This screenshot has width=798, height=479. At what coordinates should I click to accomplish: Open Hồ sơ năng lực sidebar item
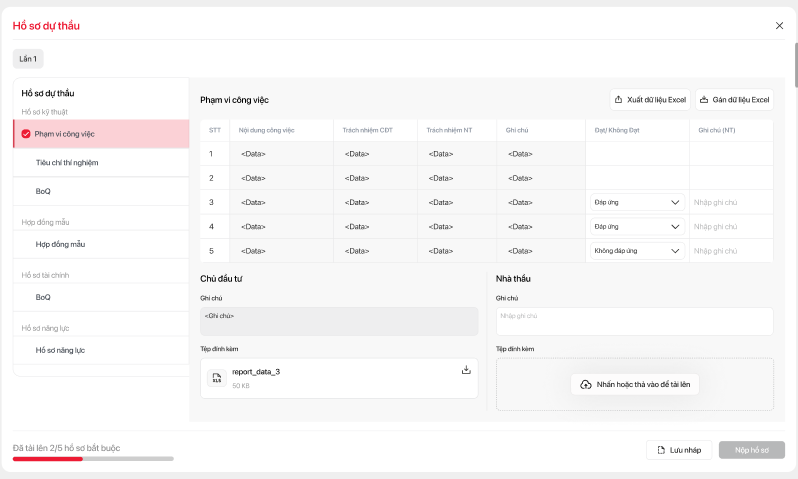point(60,350)
